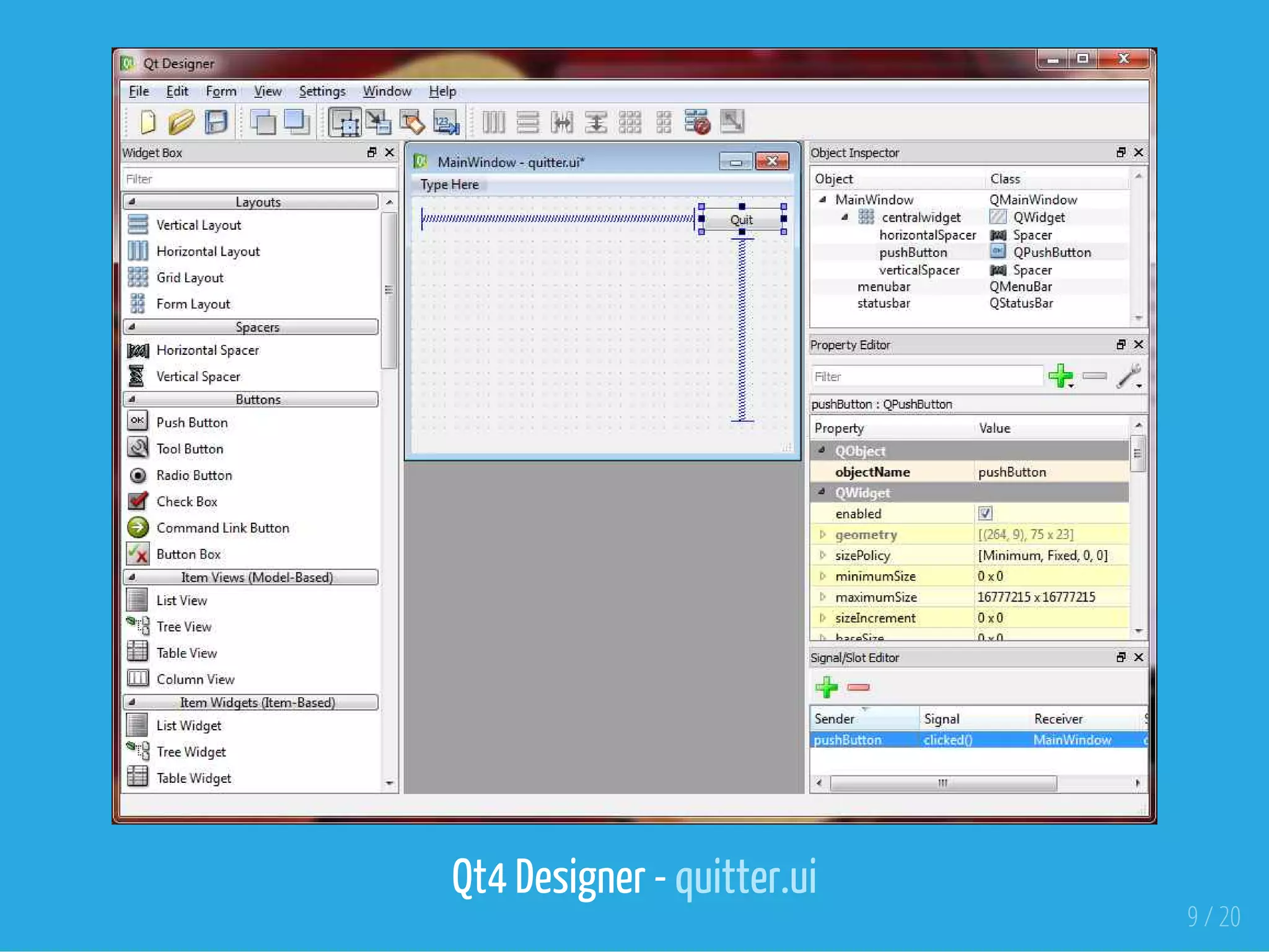The height and width of the screenshot is (952, 1269).
Task: Select Command Link Button widget
Action: click(222, 528)
